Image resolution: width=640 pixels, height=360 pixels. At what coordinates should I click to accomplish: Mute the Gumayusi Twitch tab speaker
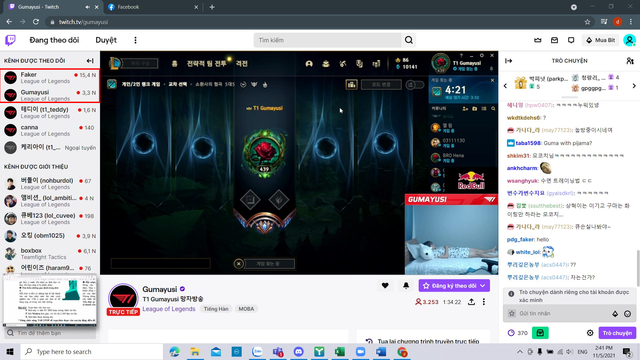click(x=87, y=7)
